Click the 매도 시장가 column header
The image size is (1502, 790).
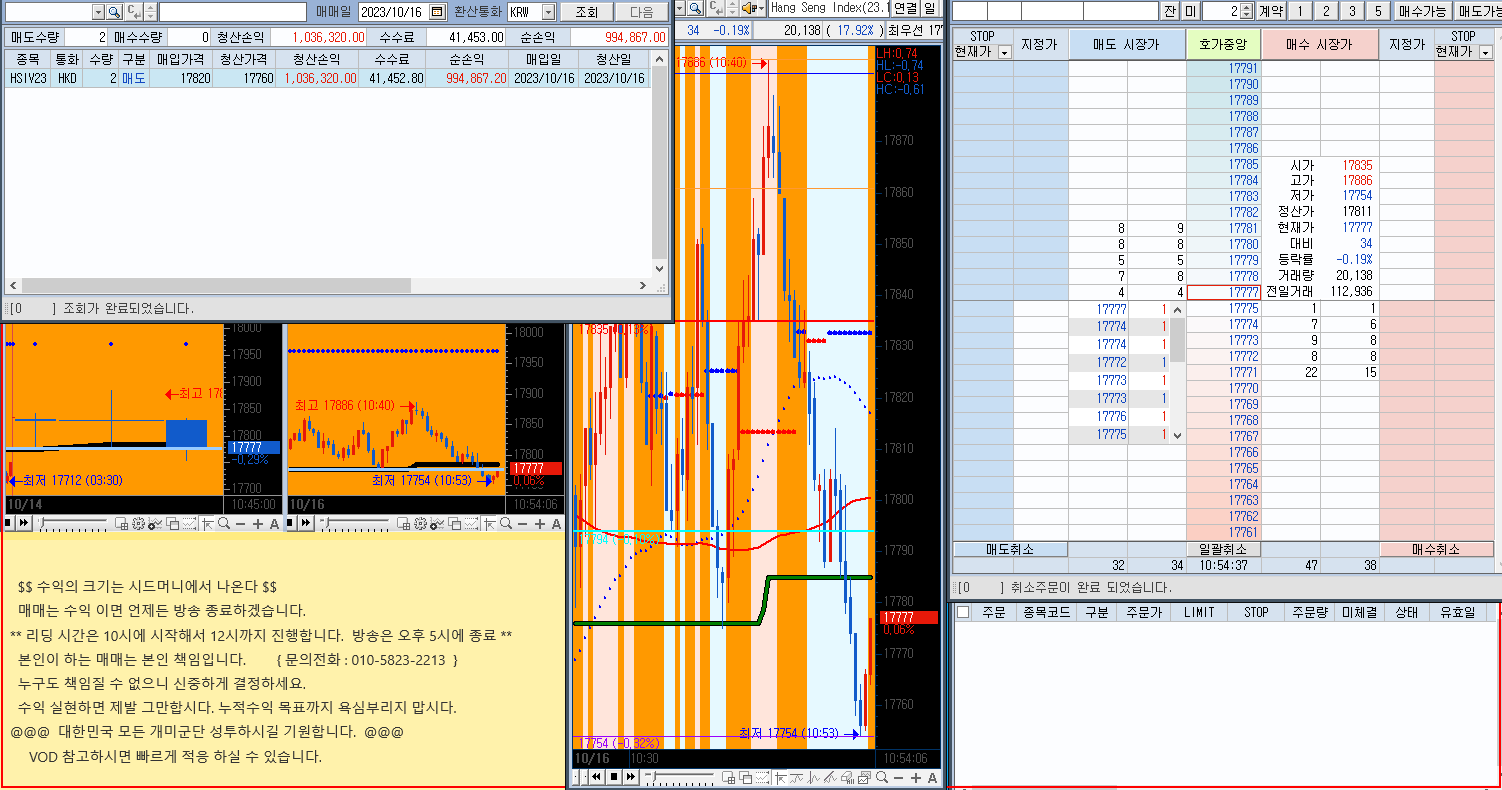[1127, 45]
